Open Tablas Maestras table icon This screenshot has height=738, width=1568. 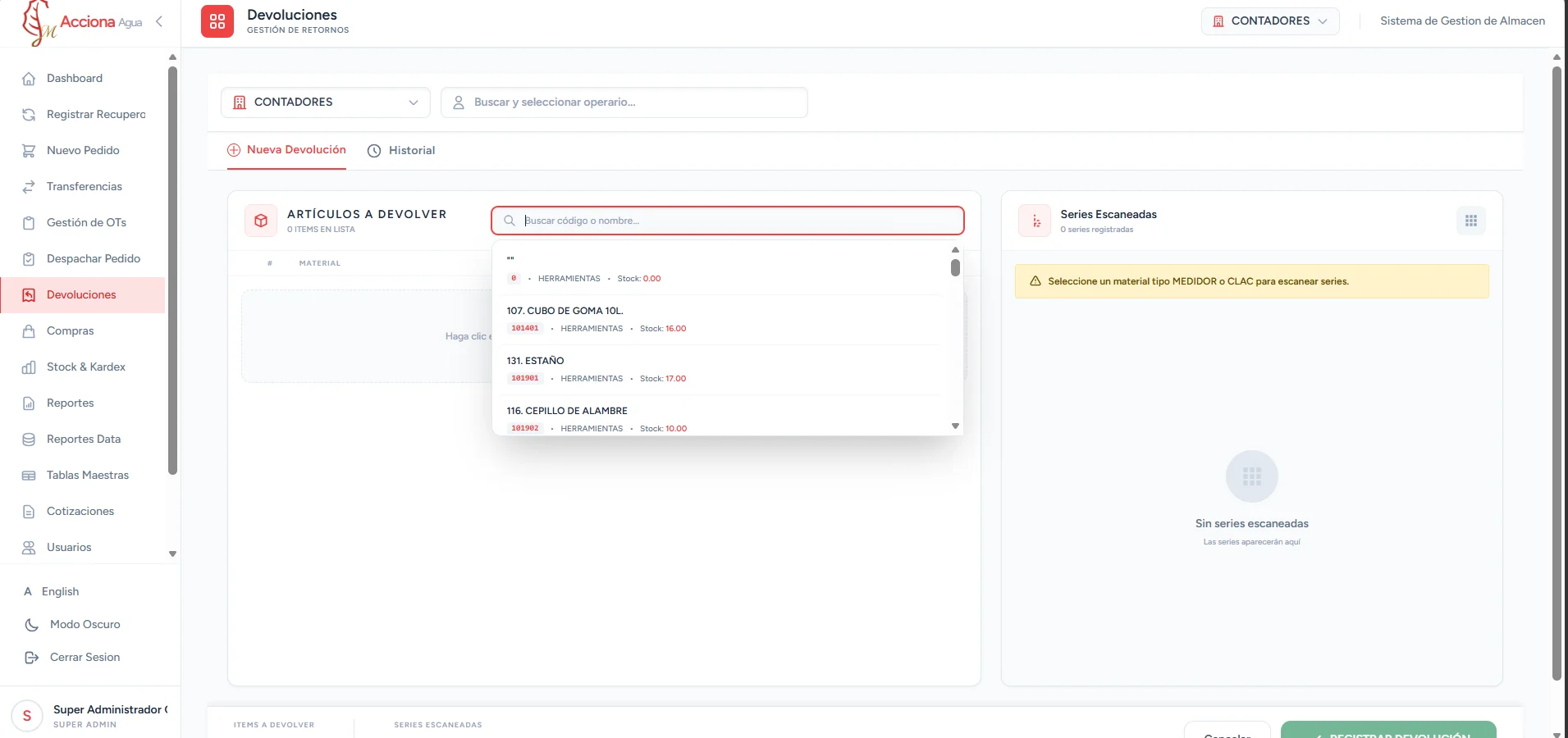(29, 476)
